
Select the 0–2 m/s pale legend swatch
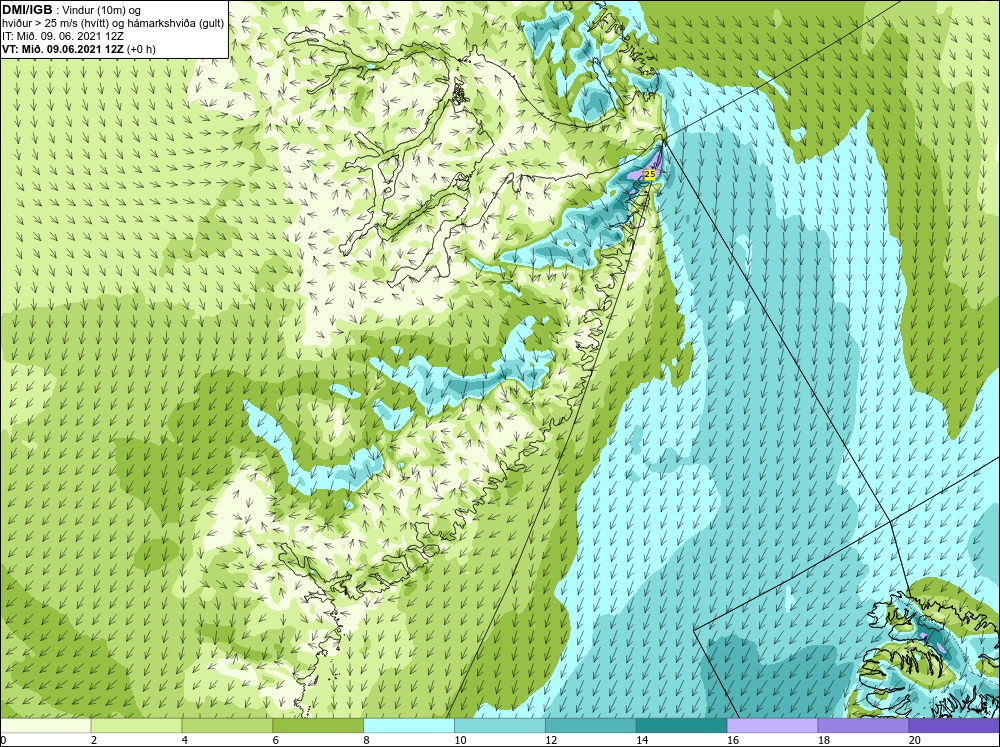45,726
